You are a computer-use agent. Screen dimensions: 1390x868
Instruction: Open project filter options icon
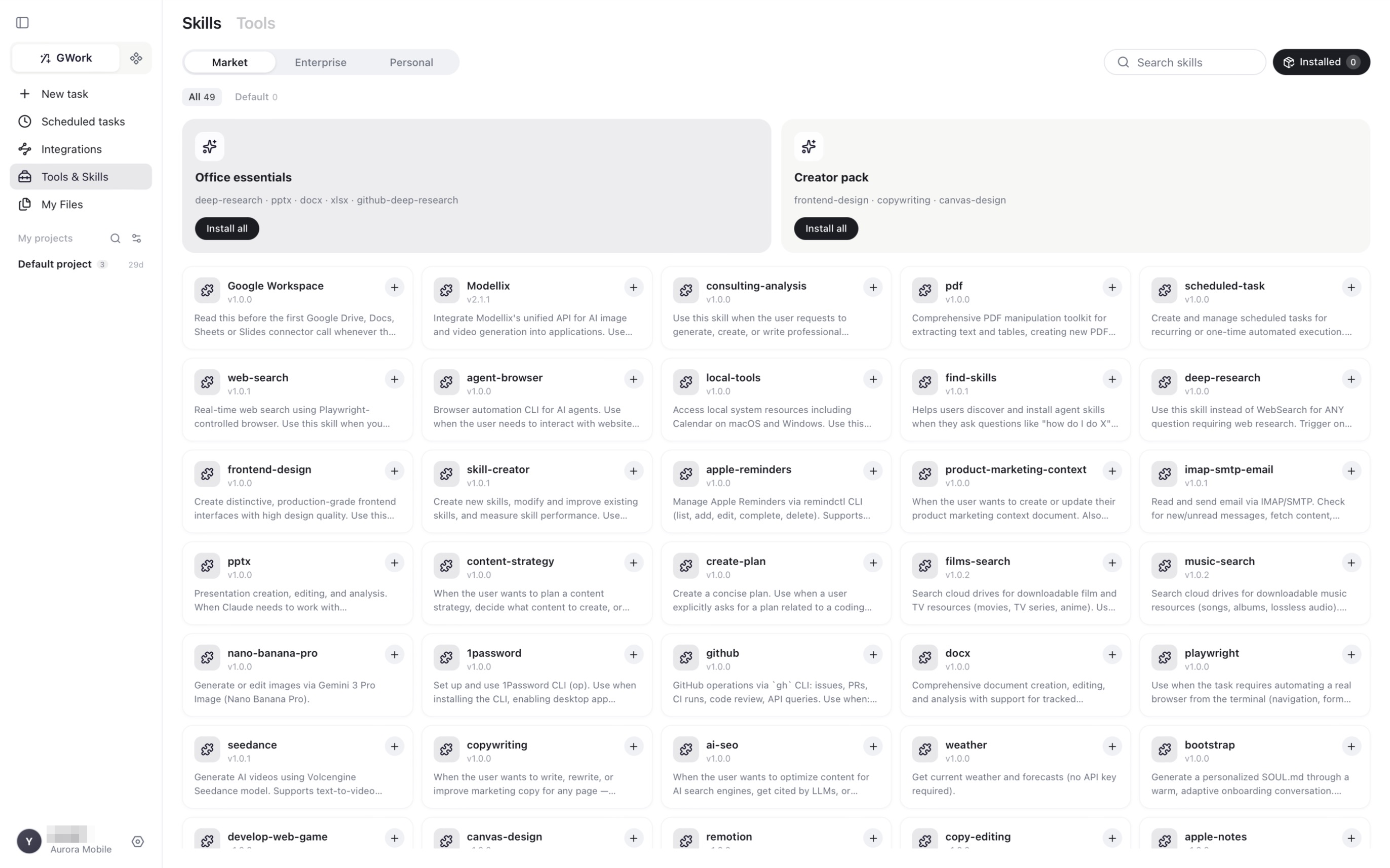(x=137, y=238)
